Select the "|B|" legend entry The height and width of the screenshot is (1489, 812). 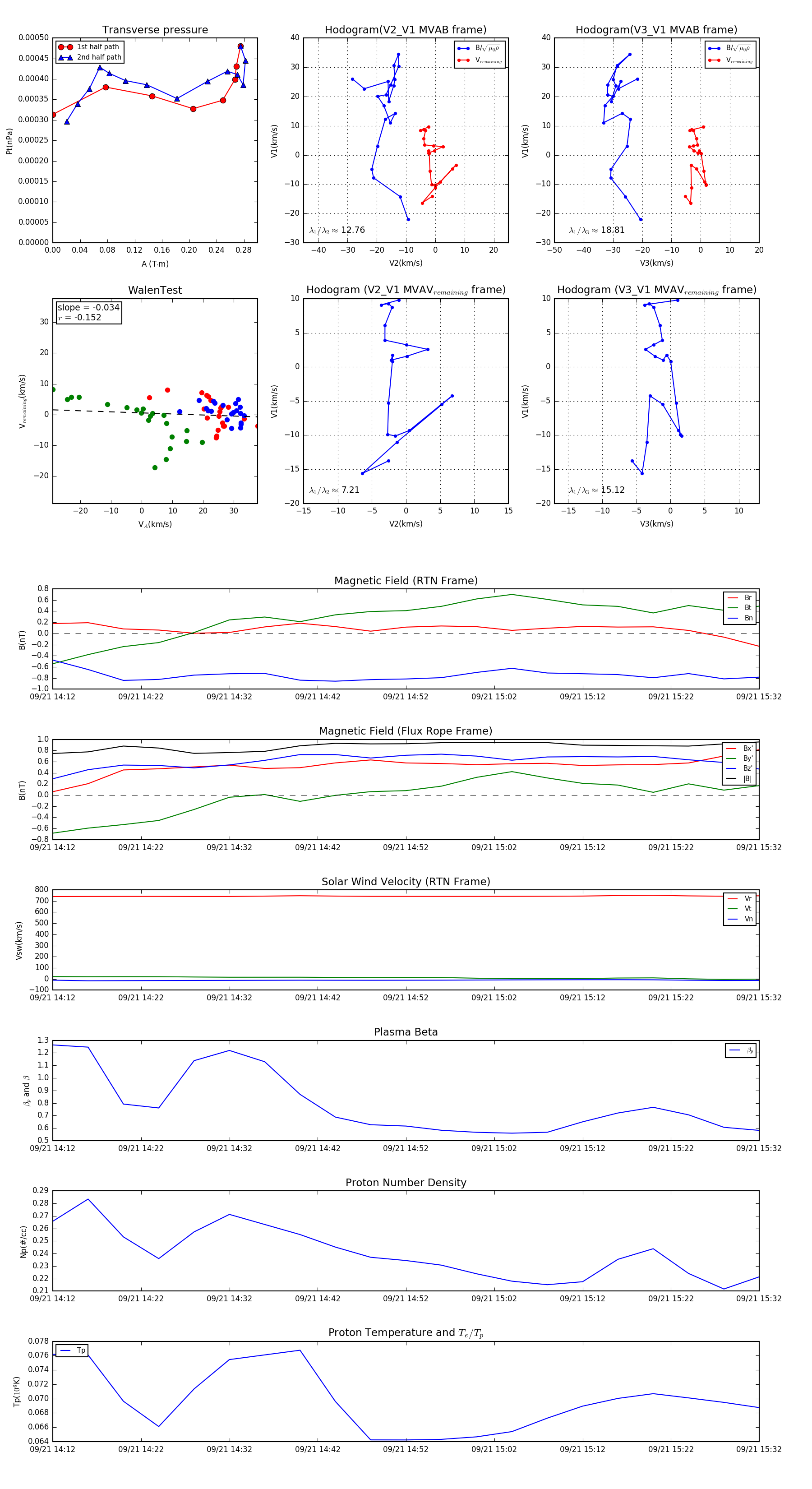pos(740,779)
